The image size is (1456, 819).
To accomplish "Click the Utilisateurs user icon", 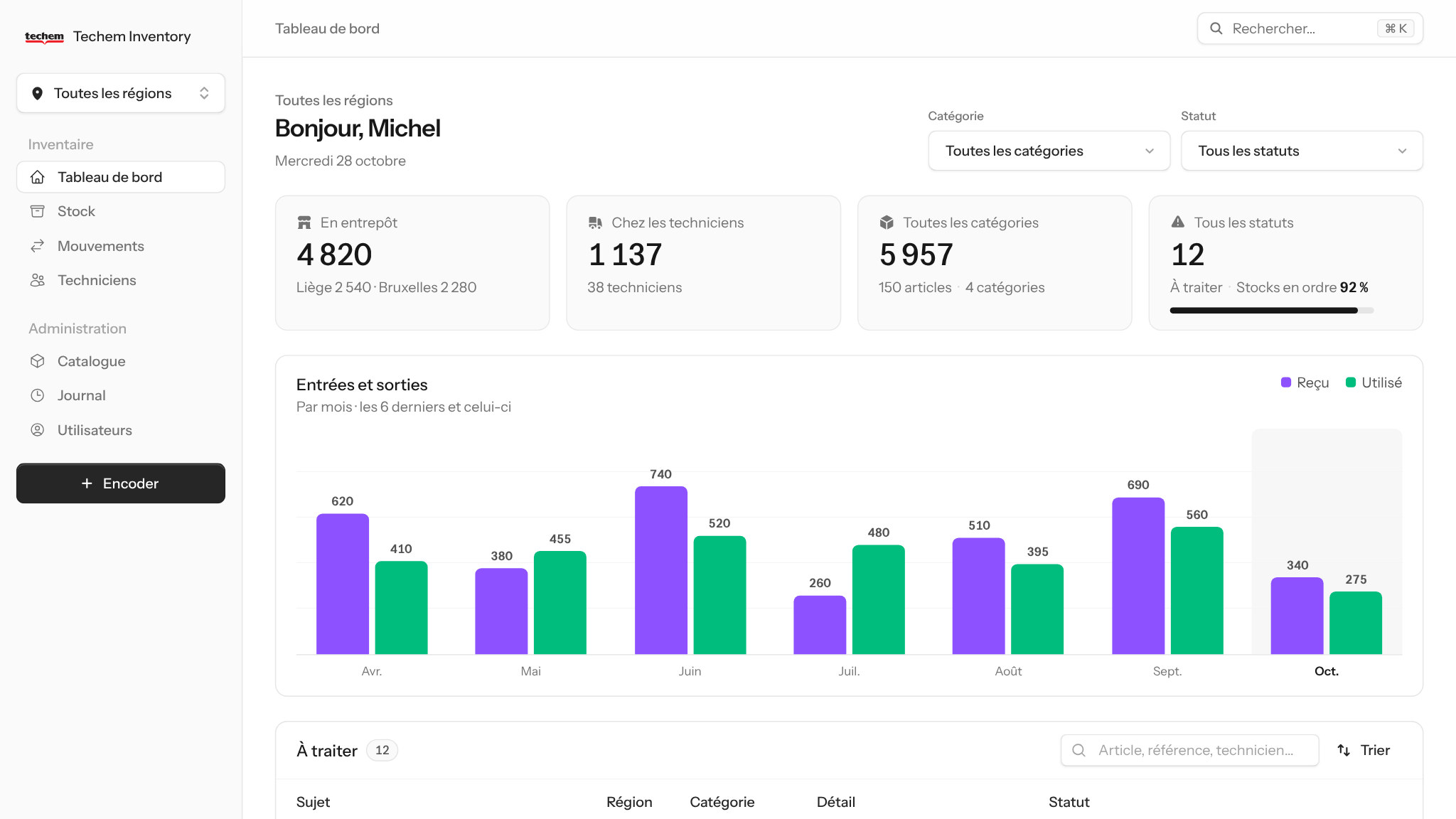I will pos(38,430).
